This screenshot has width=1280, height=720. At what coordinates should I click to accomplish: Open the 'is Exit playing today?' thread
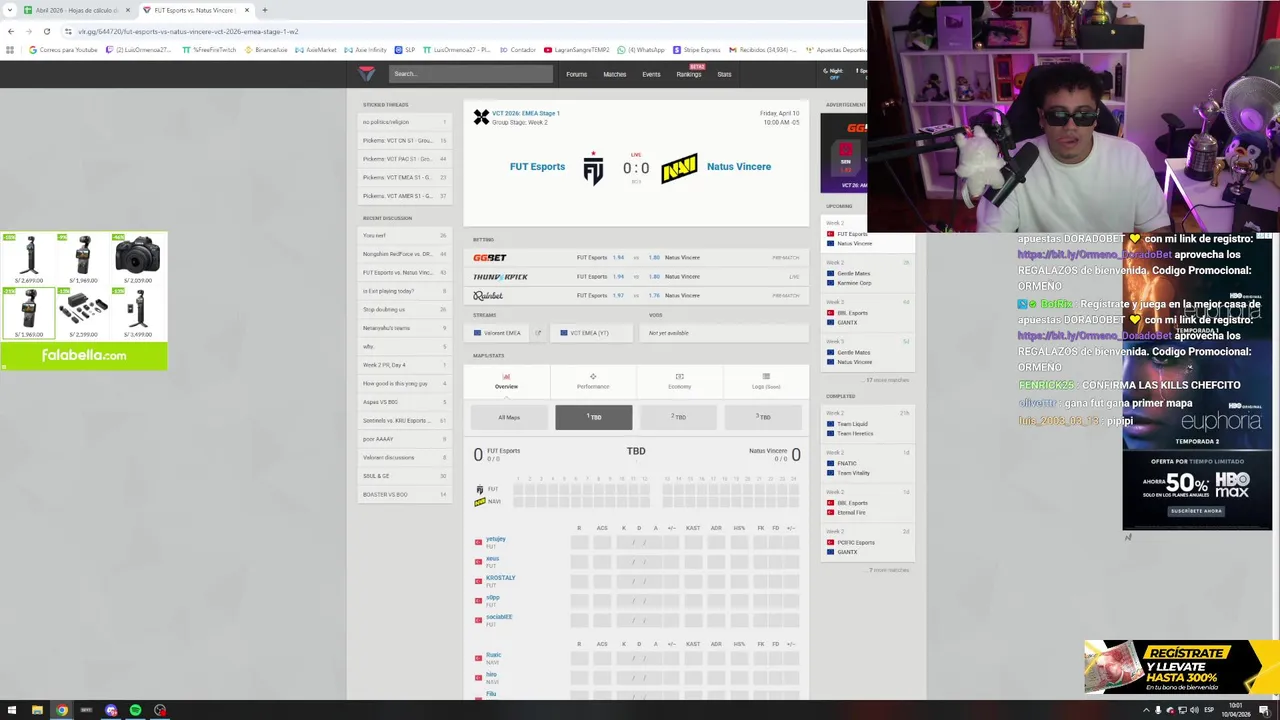(405, 291)
